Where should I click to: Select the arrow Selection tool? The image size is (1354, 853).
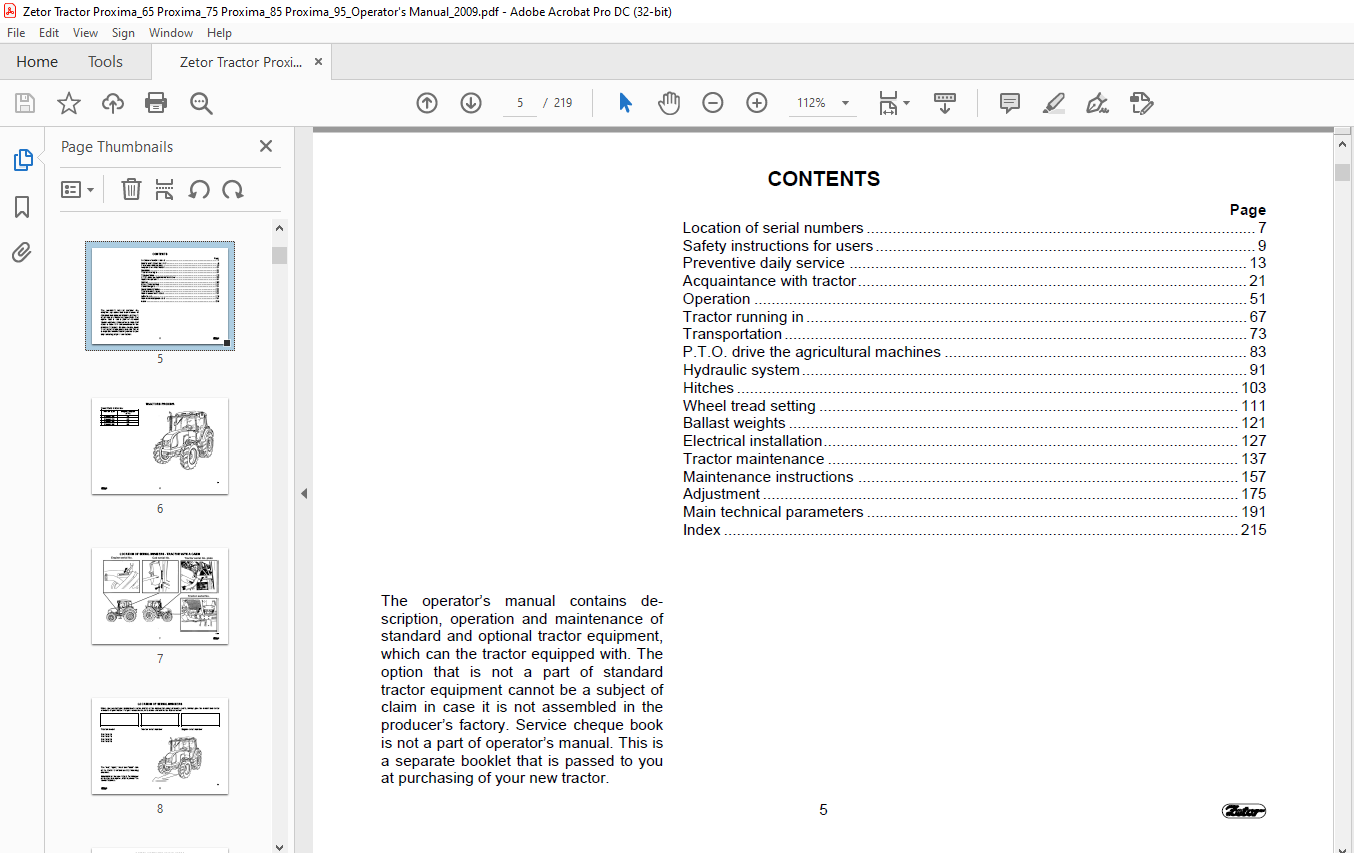point(625,103)
